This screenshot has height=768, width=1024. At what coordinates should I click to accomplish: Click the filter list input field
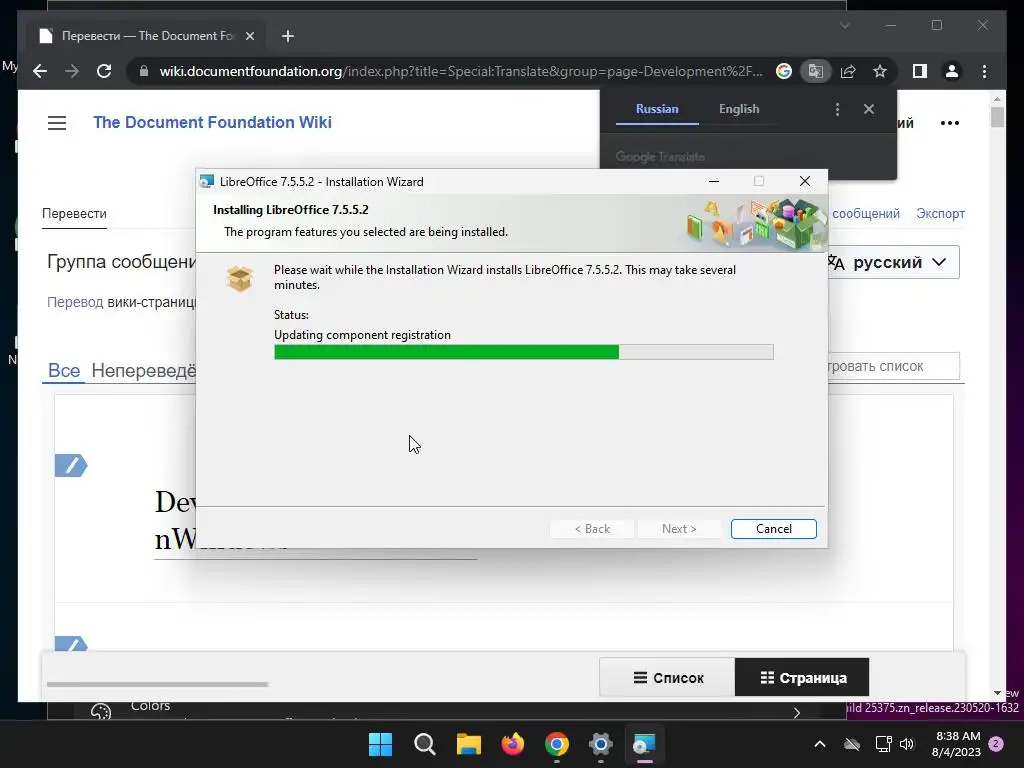tap(893, 366)
